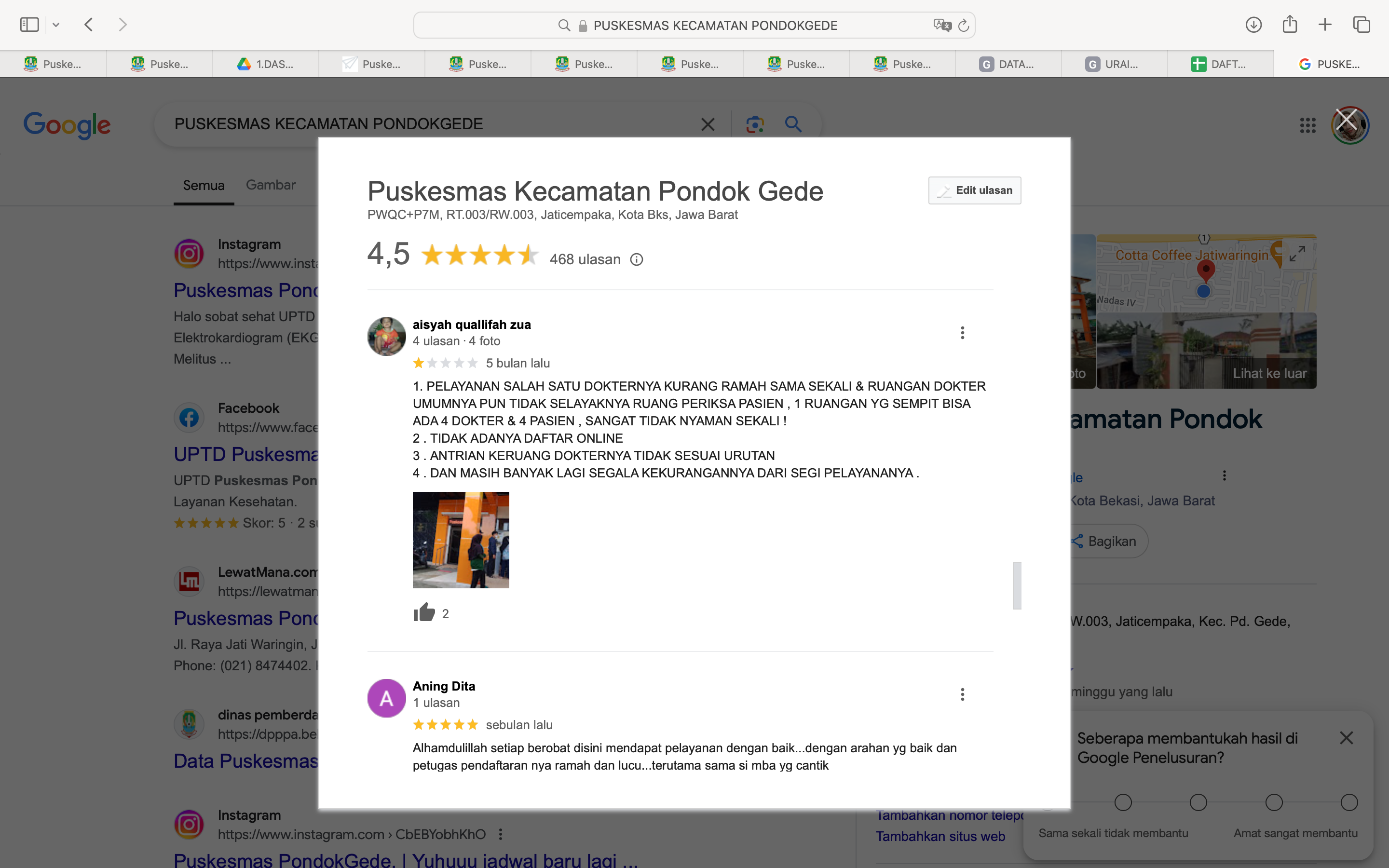
Task: Switch to the URAI... tab
Action: [1114, 64]
